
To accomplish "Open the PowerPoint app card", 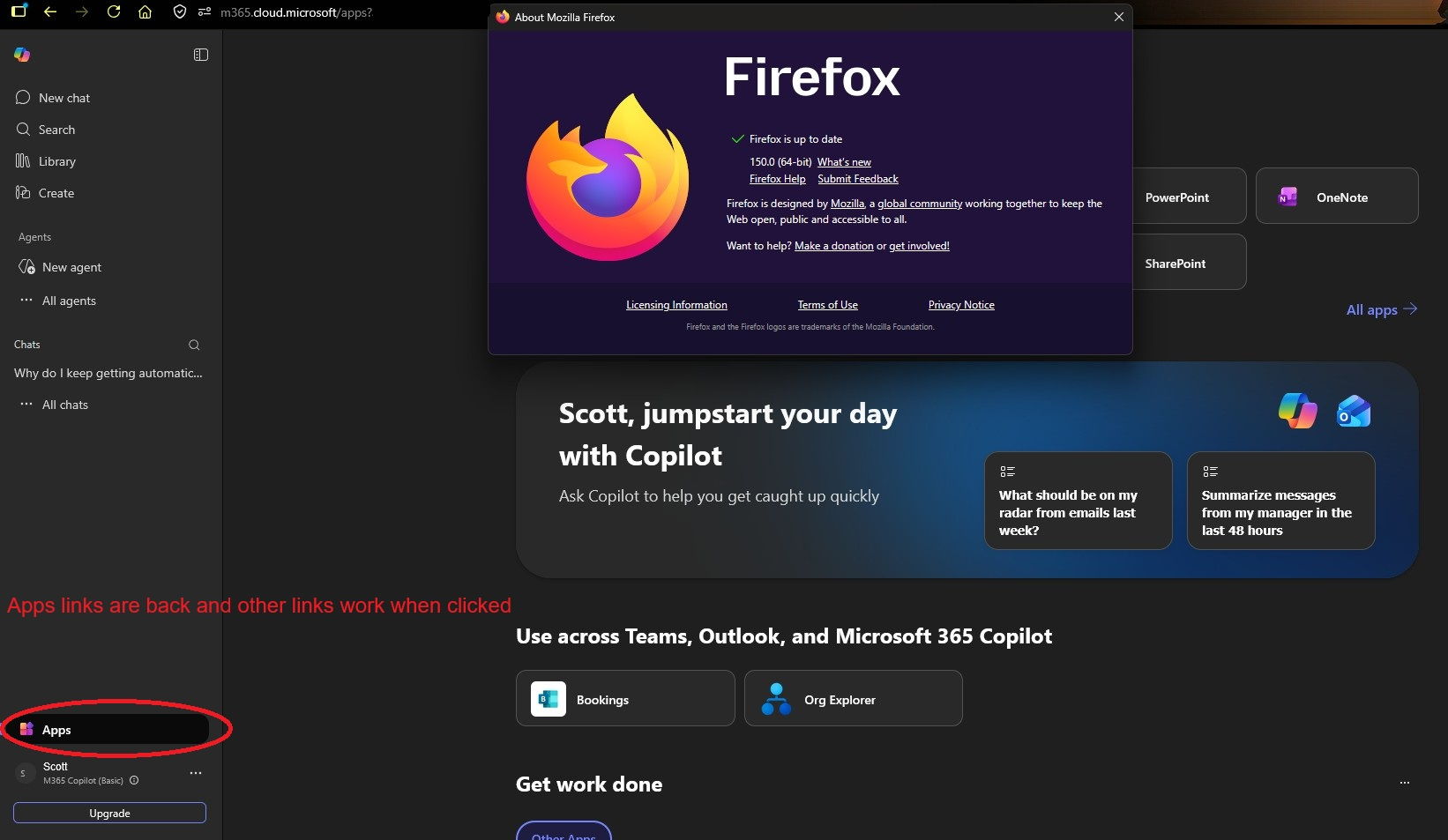I will pyautogui.click(x=1189, y=196).
